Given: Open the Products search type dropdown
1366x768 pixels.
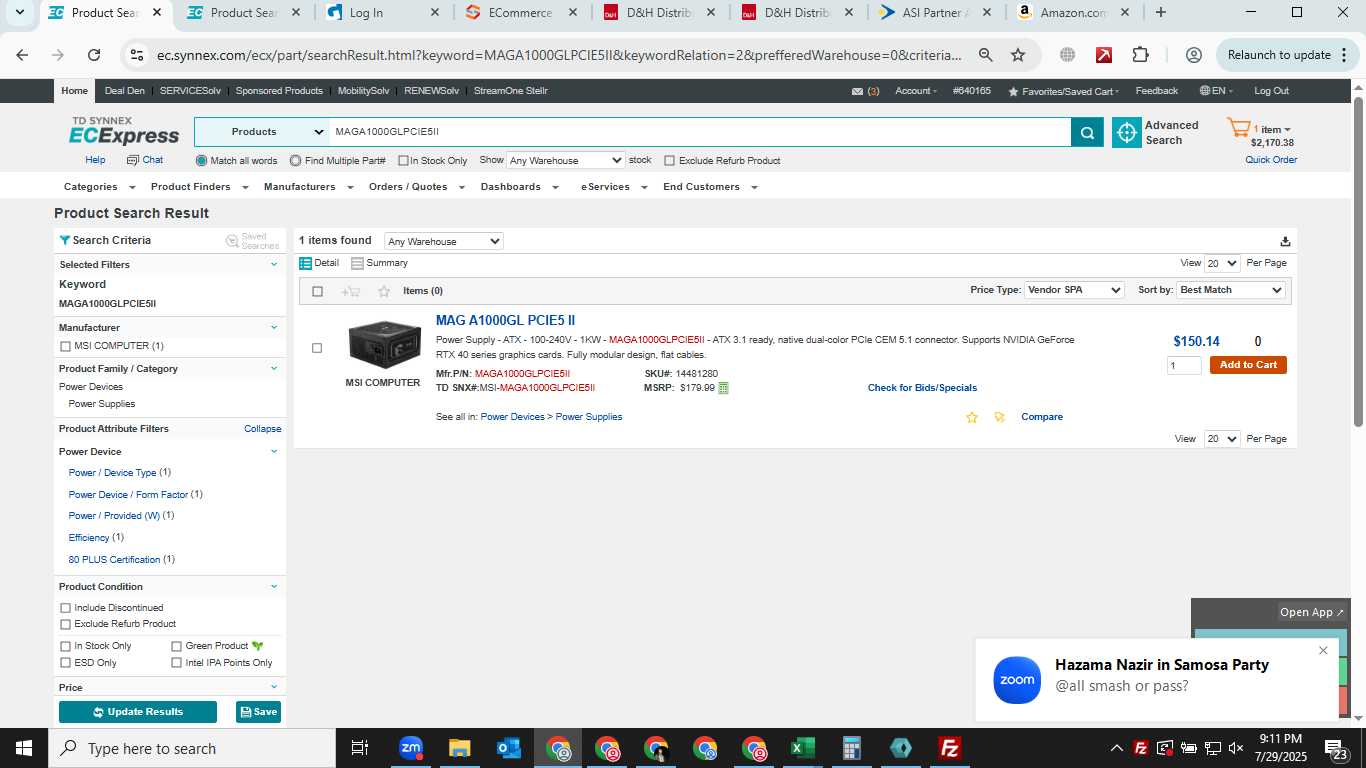Looking at the screenshot, I should click(x=262, y=132).
